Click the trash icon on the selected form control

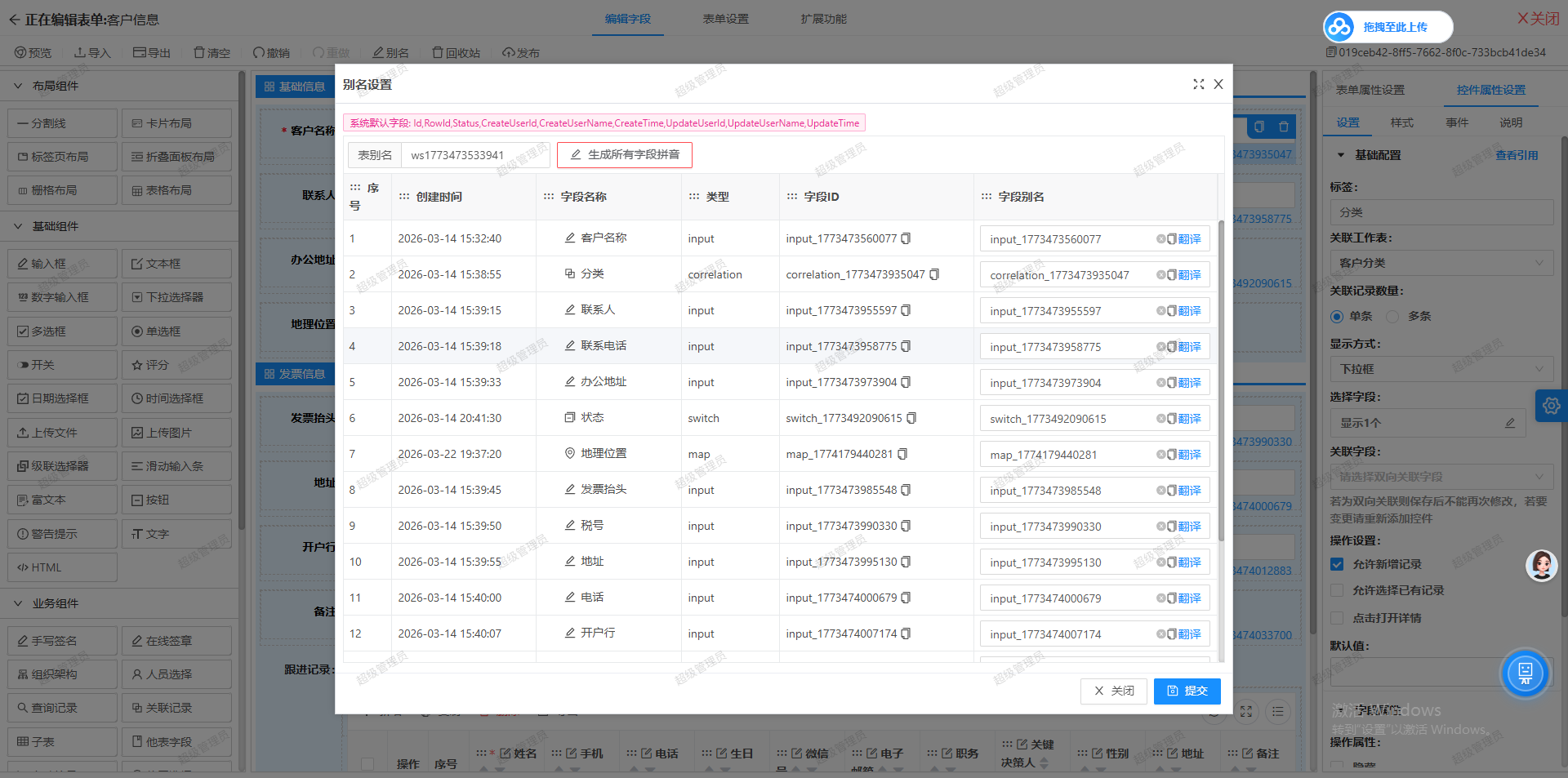click(x=1284, y=127)
